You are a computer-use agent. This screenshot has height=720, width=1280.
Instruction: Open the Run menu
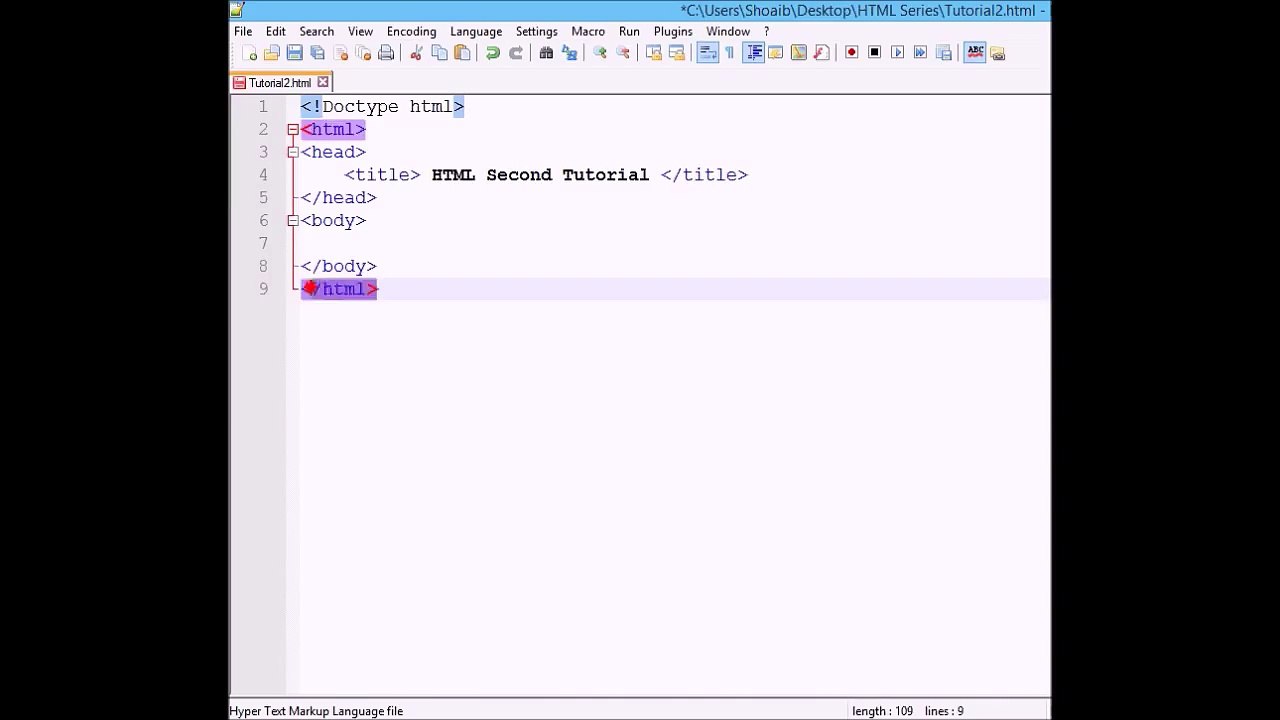(x=629, y=31)
